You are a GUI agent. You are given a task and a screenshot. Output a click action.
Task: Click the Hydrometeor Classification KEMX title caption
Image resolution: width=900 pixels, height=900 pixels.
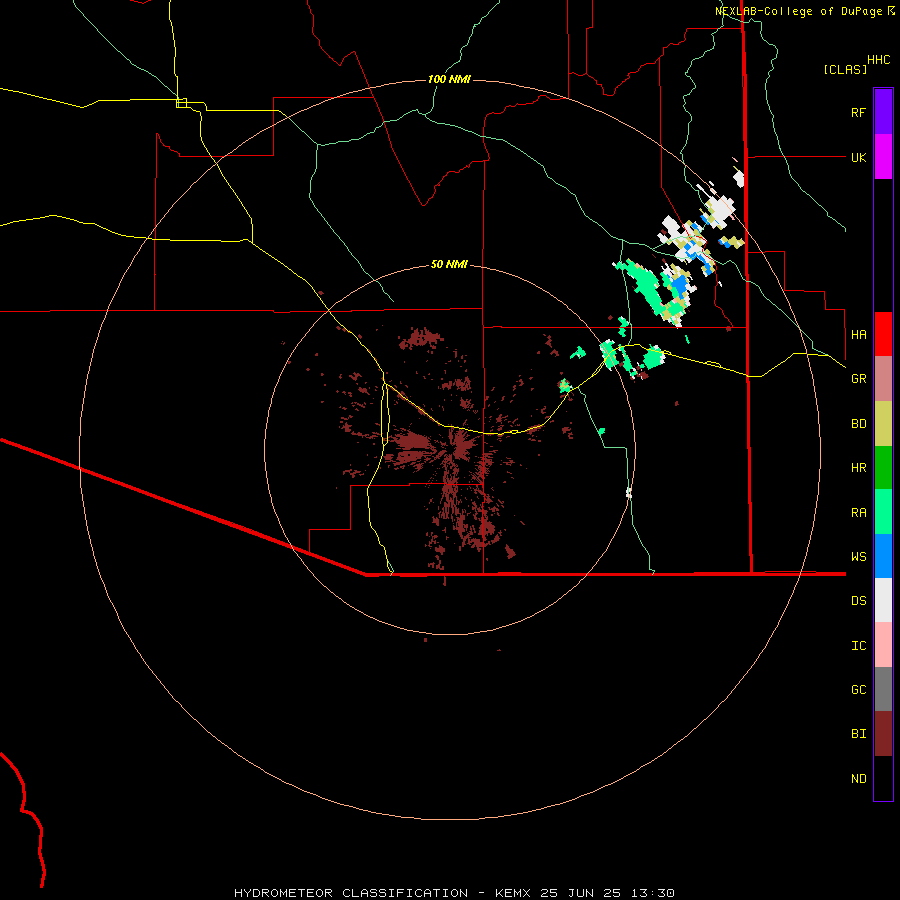454,893
